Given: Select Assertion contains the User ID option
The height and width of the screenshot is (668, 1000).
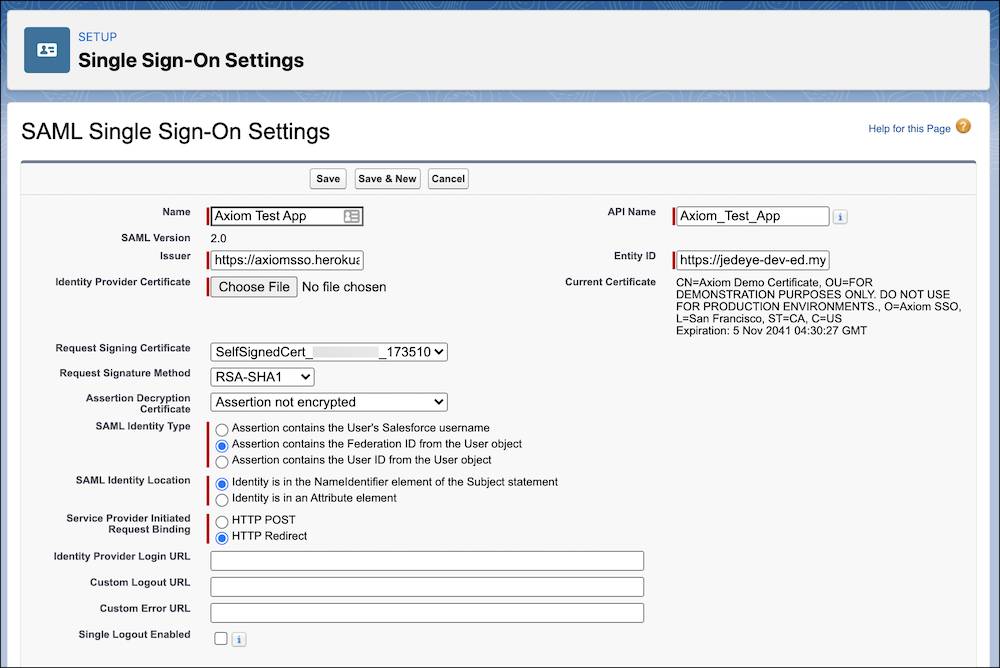Looking at the screenshot, I should [222, 462].
